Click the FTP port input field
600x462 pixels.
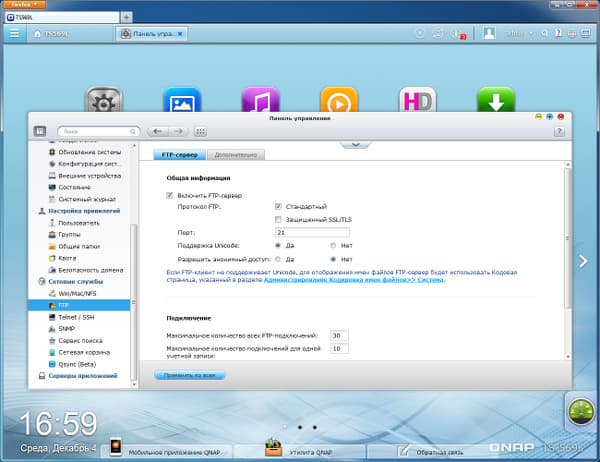(x=312, y=232)
